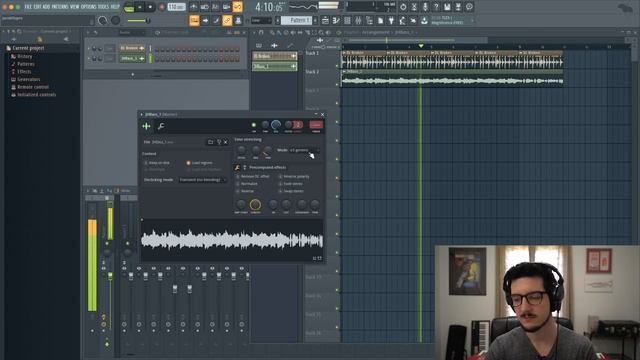
Task: Toggle the song/pattern mode button
Action: pos(129,7)
